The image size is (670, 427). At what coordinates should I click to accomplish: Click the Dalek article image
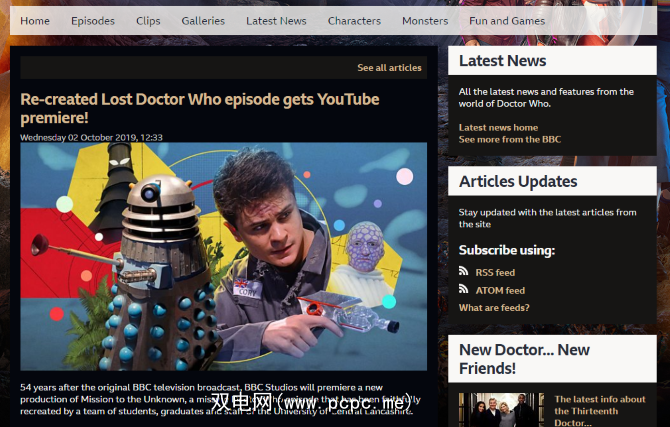point(223,256)
